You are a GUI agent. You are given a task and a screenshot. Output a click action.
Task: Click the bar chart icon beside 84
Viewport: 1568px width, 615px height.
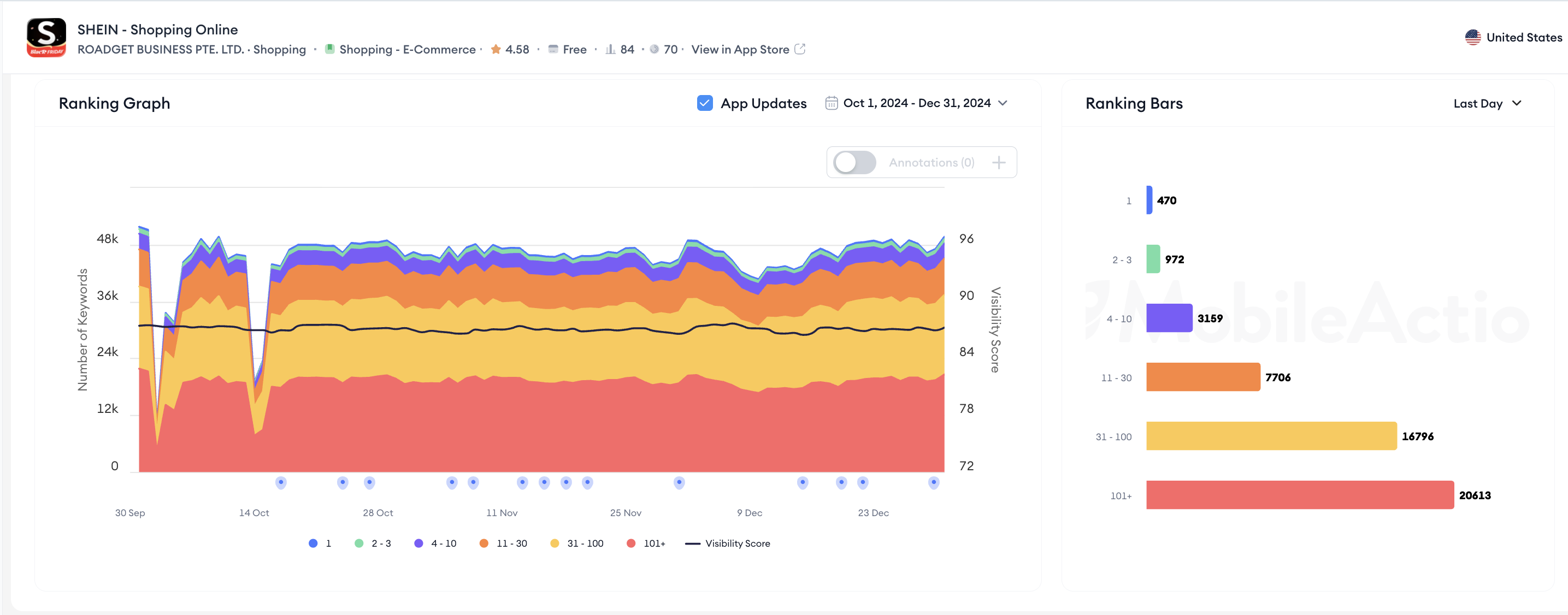(610, 49)
